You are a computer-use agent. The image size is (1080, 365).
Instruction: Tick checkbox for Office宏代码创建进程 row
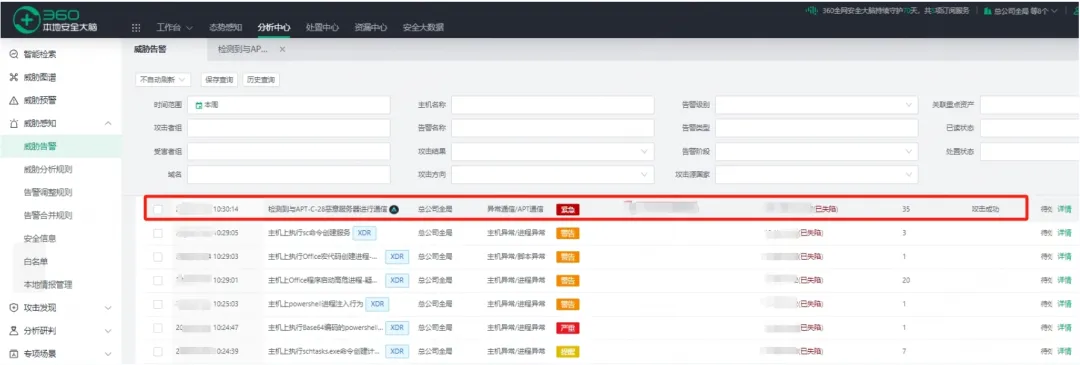[158, 257]
